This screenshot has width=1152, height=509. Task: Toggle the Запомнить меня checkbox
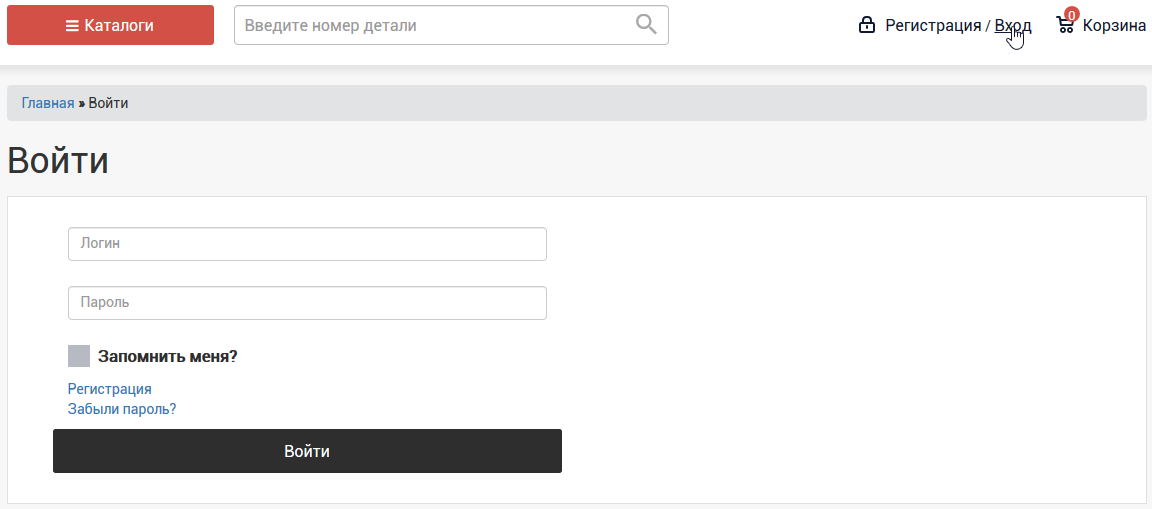point(79,356)
